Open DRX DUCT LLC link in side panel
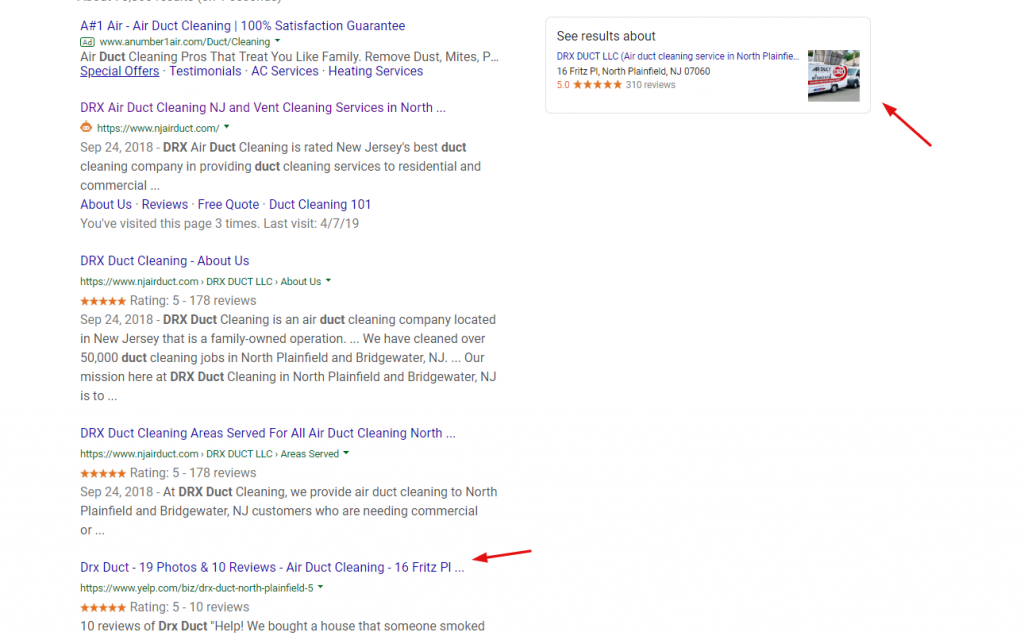1024x636 pixels. click(x=677, y=56)
